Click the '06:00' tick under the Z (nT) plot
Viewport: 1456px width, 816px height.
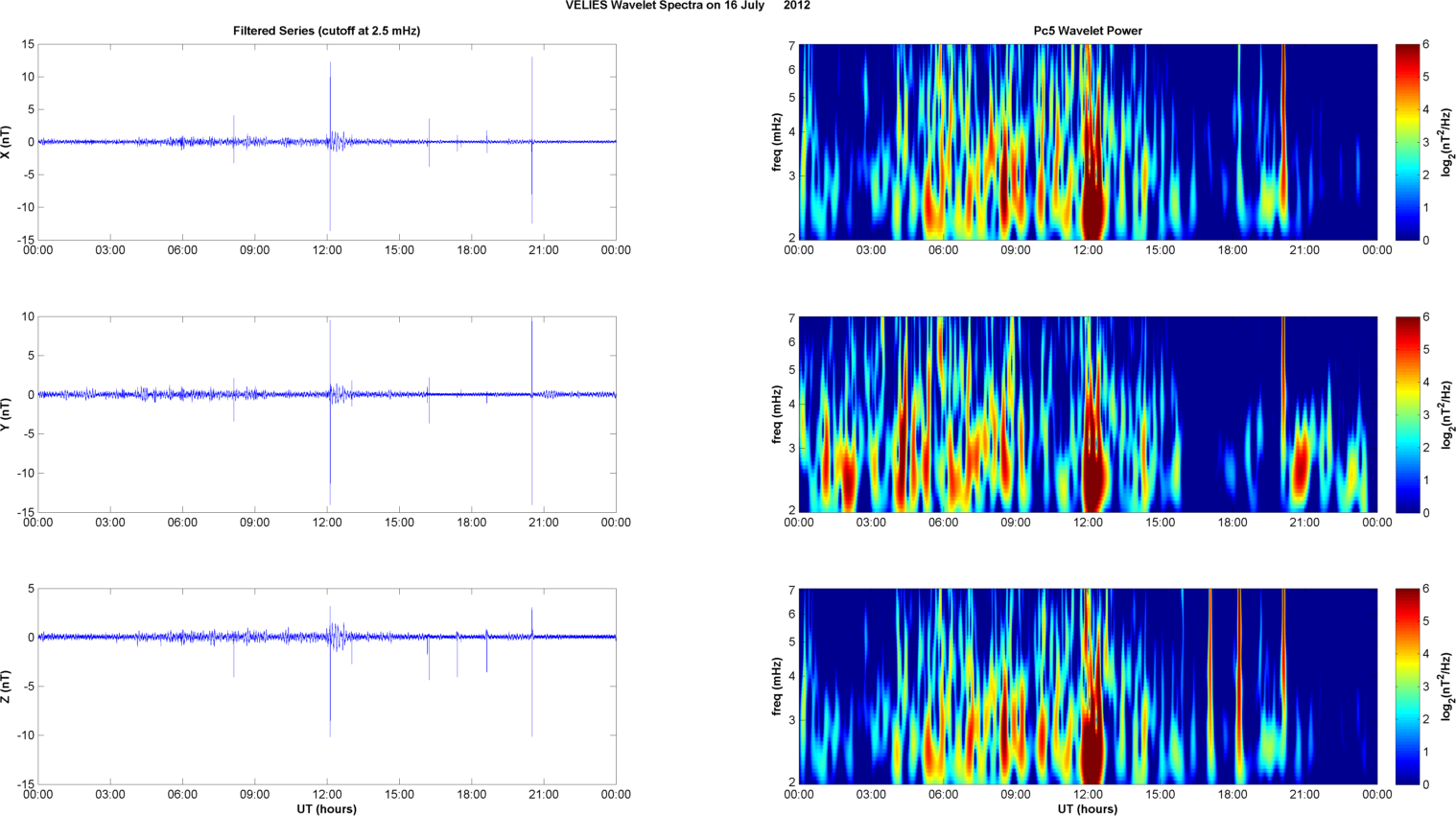click(x=182, y=795)
